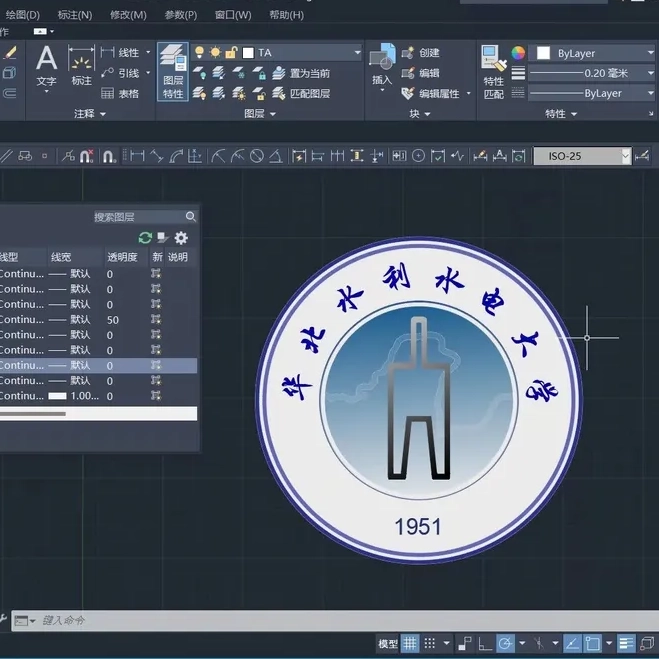Toggle object snap tracking in status bar
Image resolution: width=659 pixels, height=659 pixels.
[x=572, y=643]
